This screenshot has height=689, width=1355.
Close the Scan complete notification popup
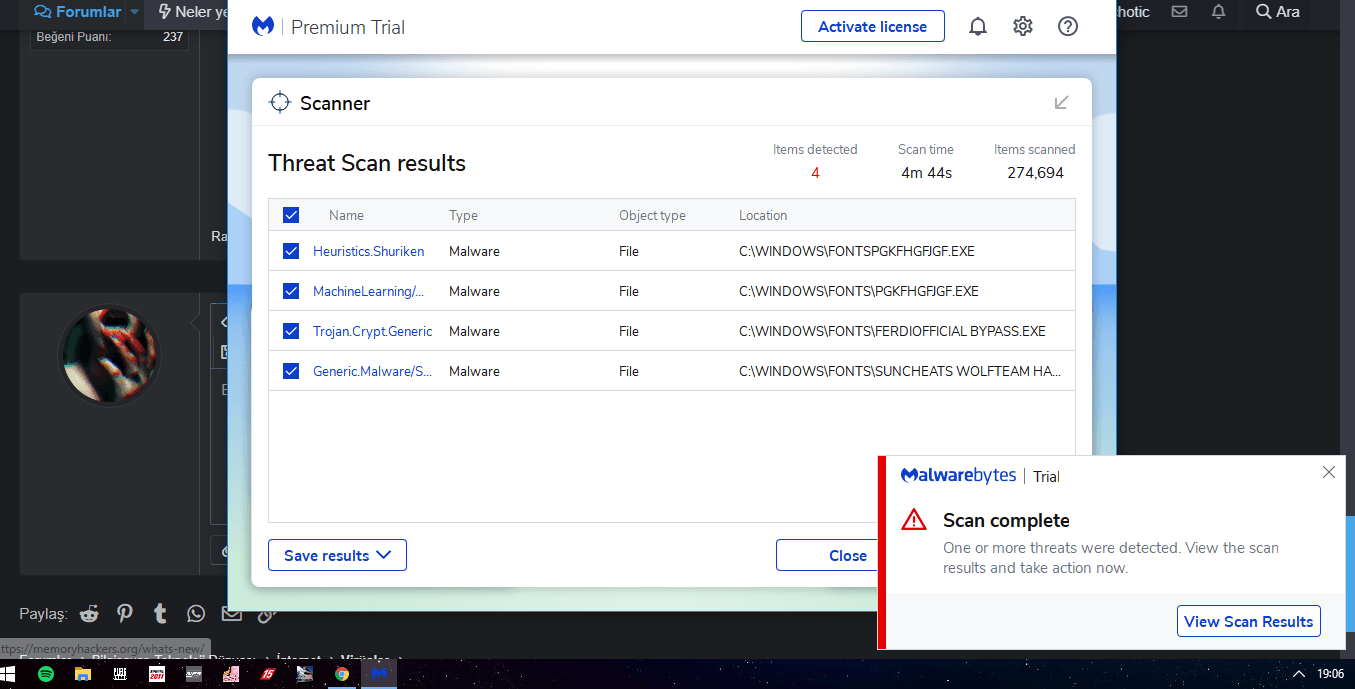click(x=1328, y=472)
